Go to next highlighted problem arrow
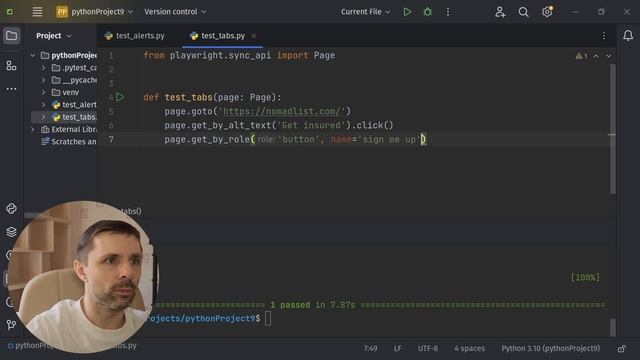Image resolution: width=640 pixels, height=360 pixels. 608,56
